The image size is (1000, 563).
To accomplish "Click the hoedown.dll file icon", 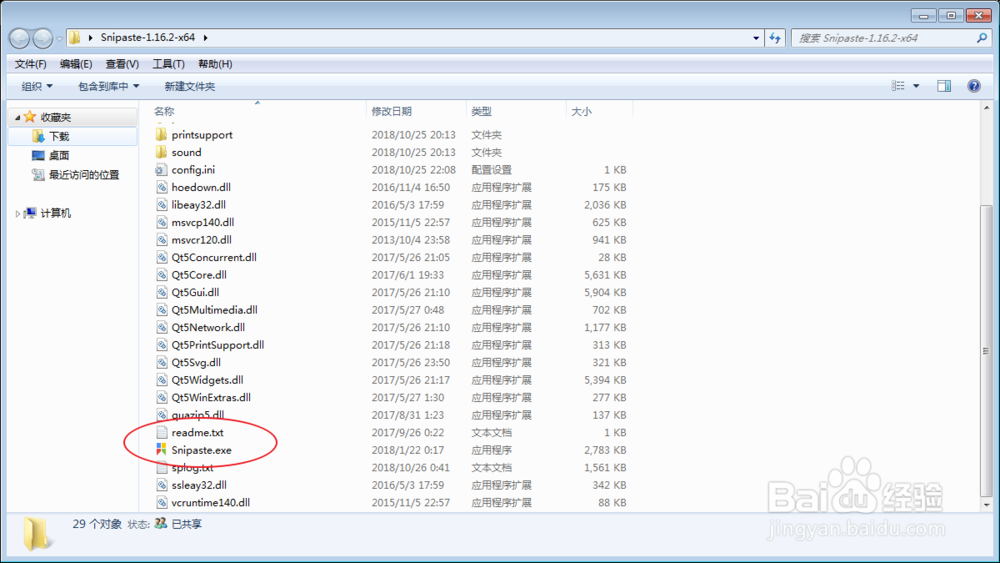I will pyautogui.click(x=161, y=187).
